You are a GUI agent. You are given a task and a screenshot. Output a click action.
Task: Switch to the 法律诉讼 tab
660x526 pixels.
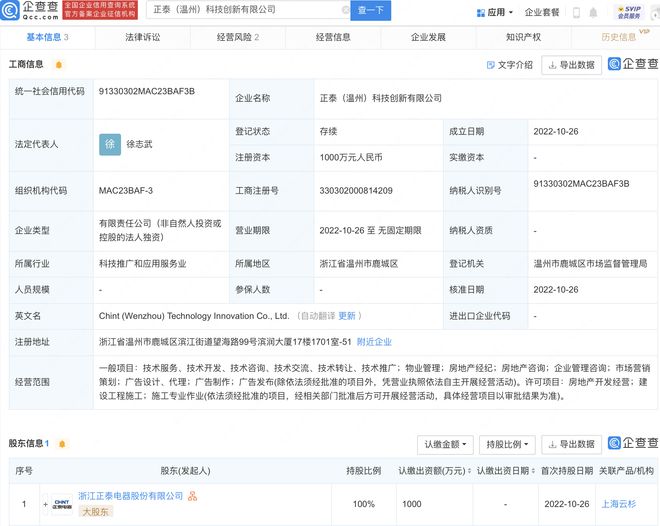(142, 37)
